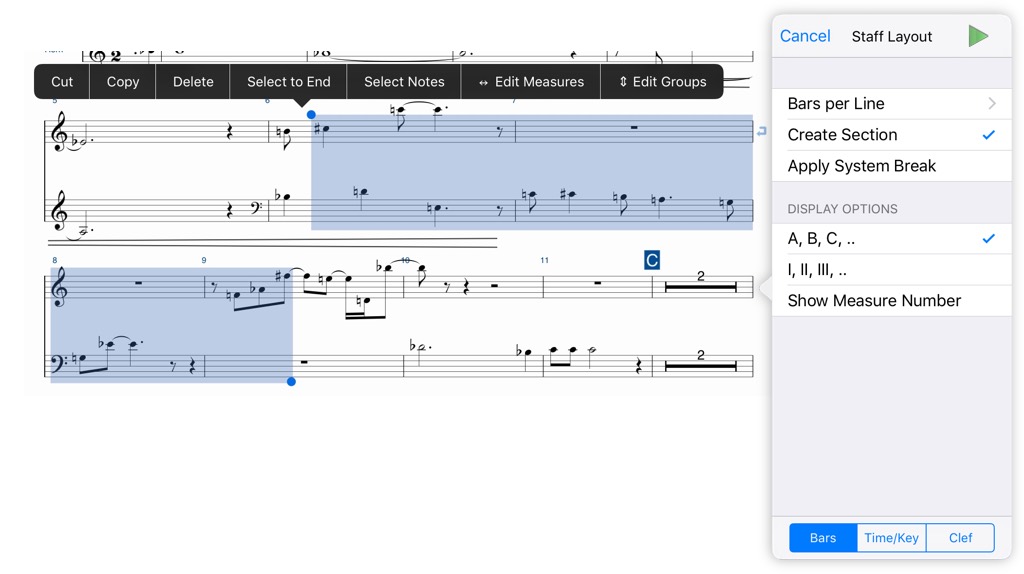
Task: Switch to the Time/Key tab
Action: [891, 537]
